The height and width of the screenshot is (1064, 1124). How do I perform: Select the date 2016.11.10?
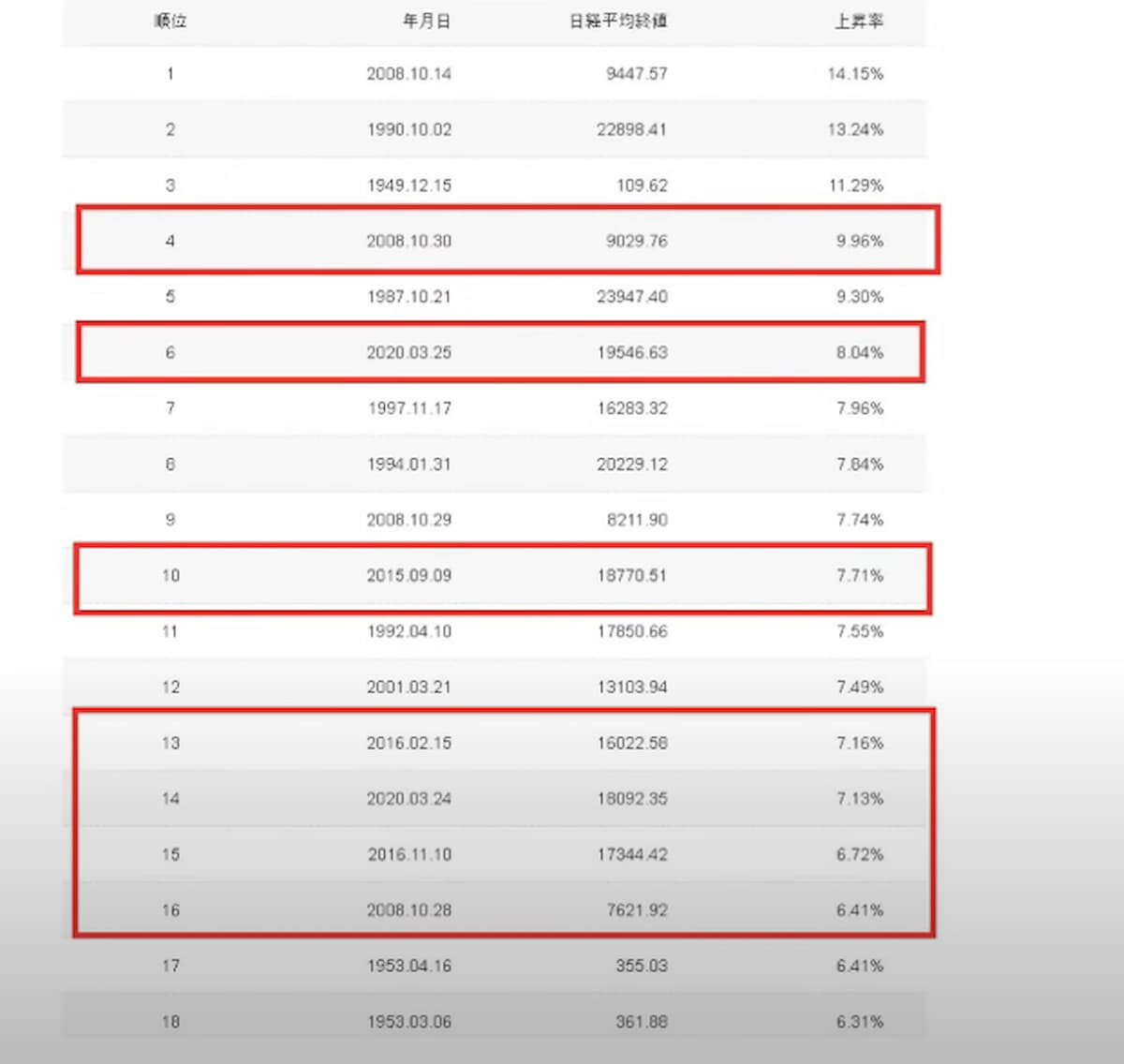click(x=408, y=854)
